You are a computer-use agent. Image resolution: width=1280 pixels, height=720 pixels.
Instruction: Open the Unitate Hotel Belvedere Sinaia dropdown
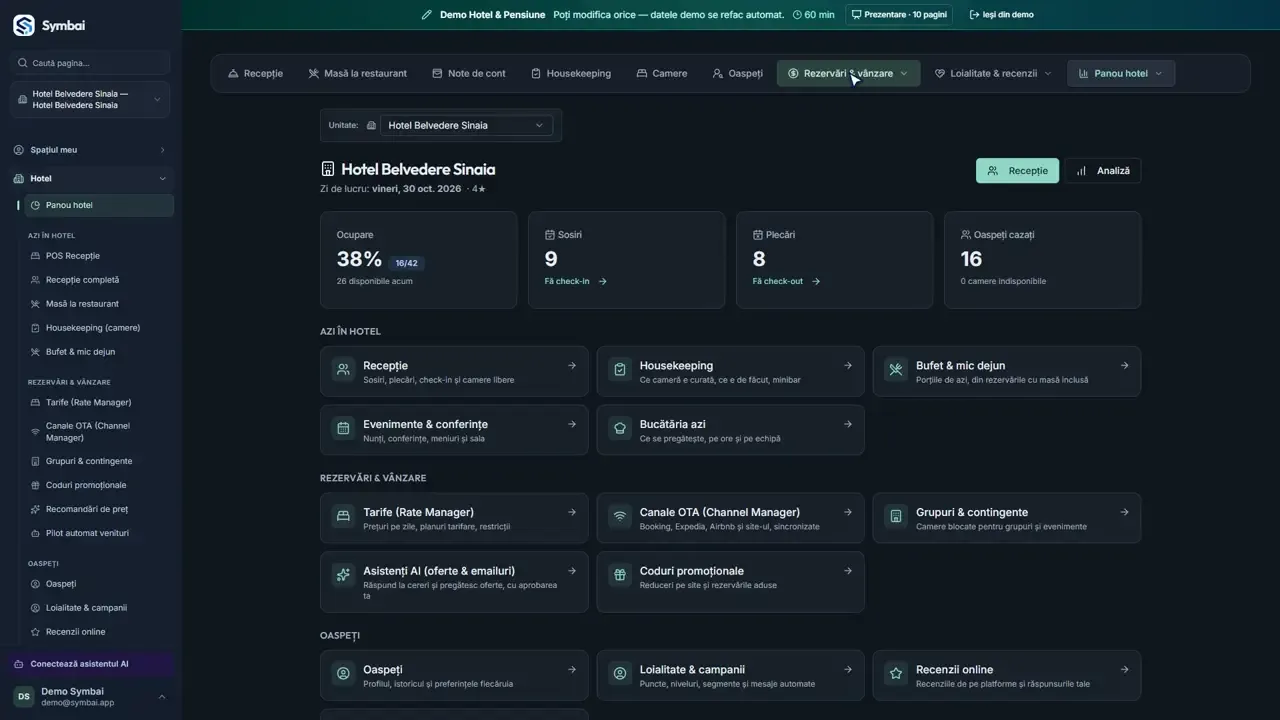(466, 125)
